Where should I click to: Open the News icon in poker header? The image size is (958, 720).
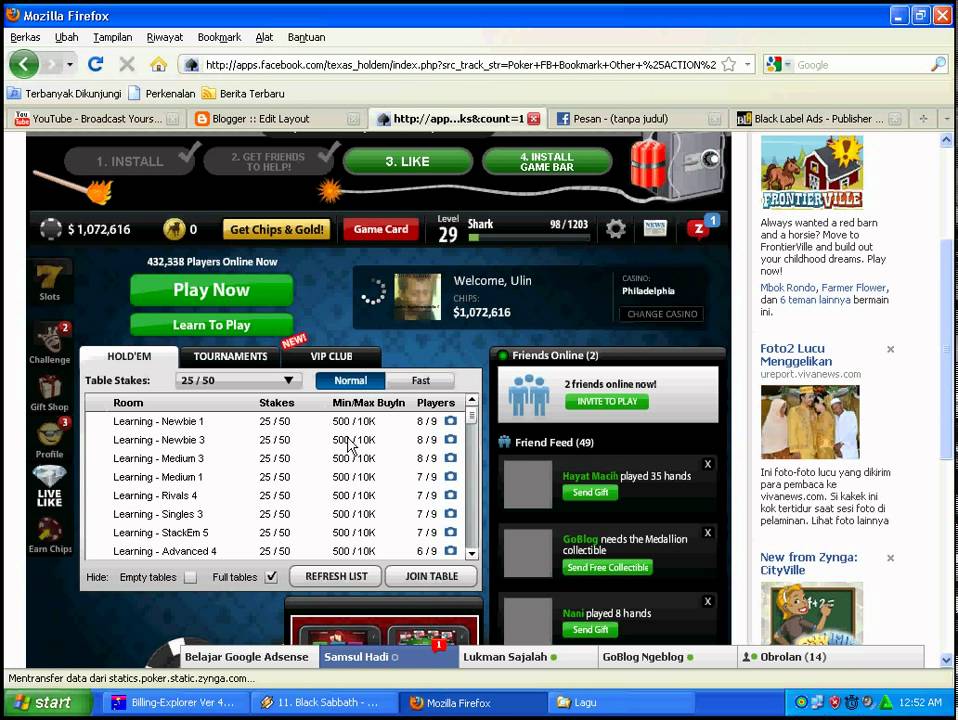655,229
